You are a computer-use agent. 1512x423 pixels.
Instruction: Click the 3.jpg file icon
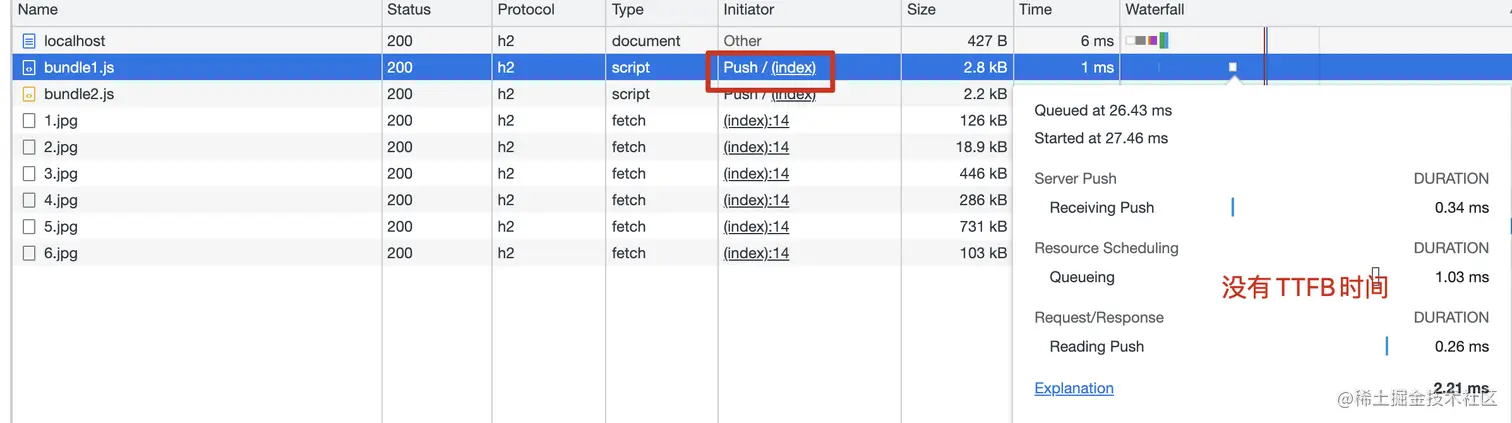[x=29, y=174]
